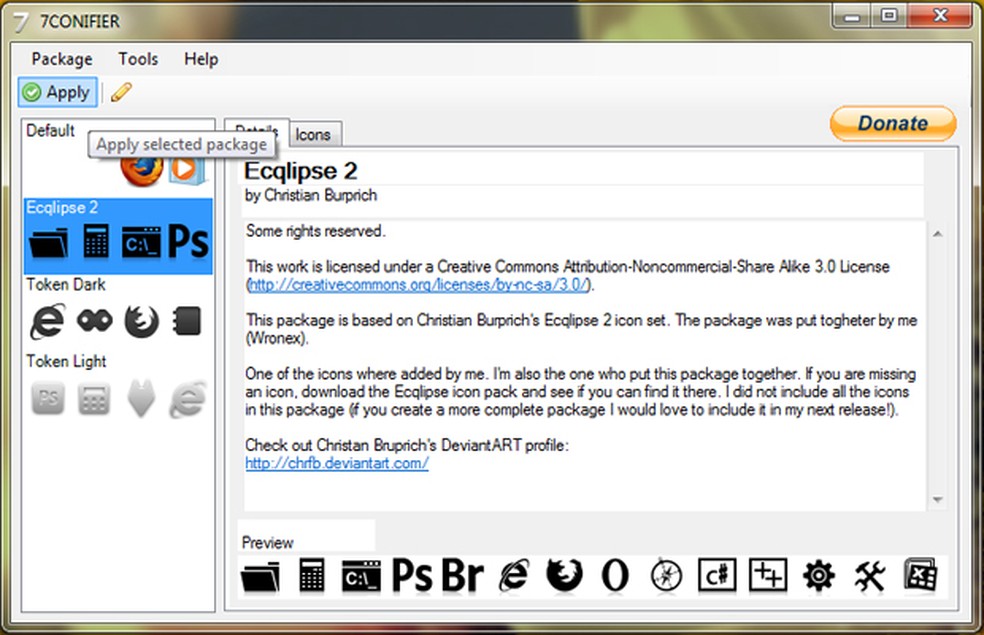Click the Ps Photoshop icon in Preview strip
This screenshot has width=984, height=635.
pos(412,575)
